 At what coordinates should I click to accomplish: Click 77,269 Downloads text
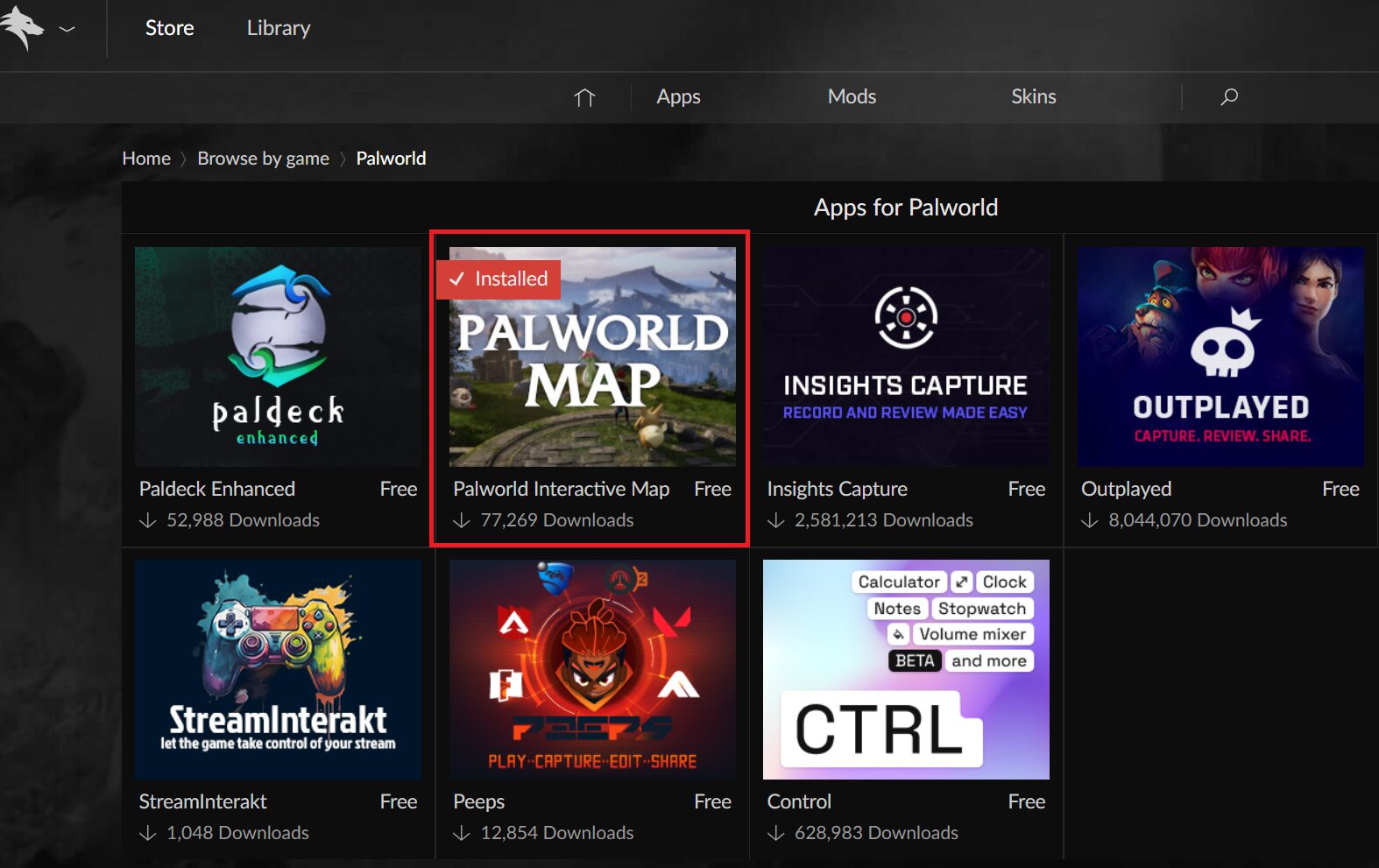click(557, 520)
